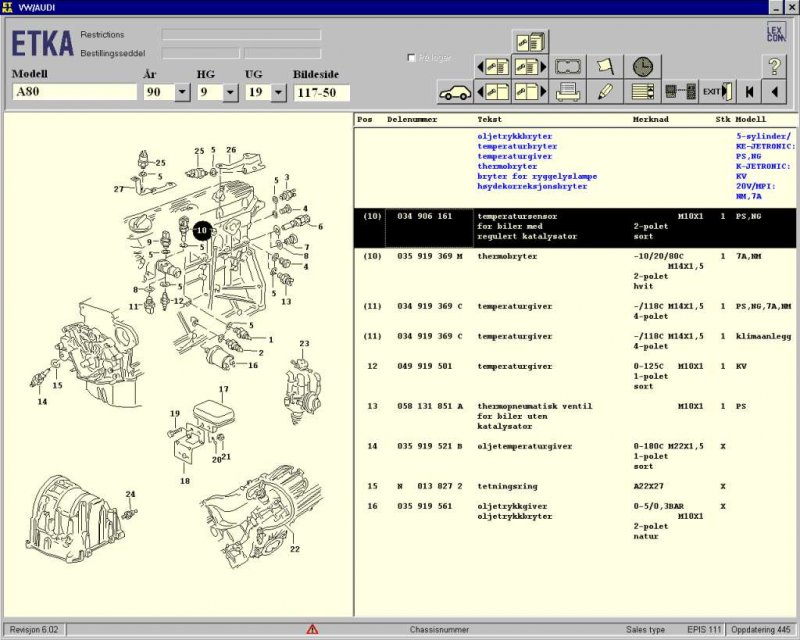Image resolution: width=800 pixels, height=640 pixels.
Task: Click the flag marker icon
Action: [x=604, y=67]
